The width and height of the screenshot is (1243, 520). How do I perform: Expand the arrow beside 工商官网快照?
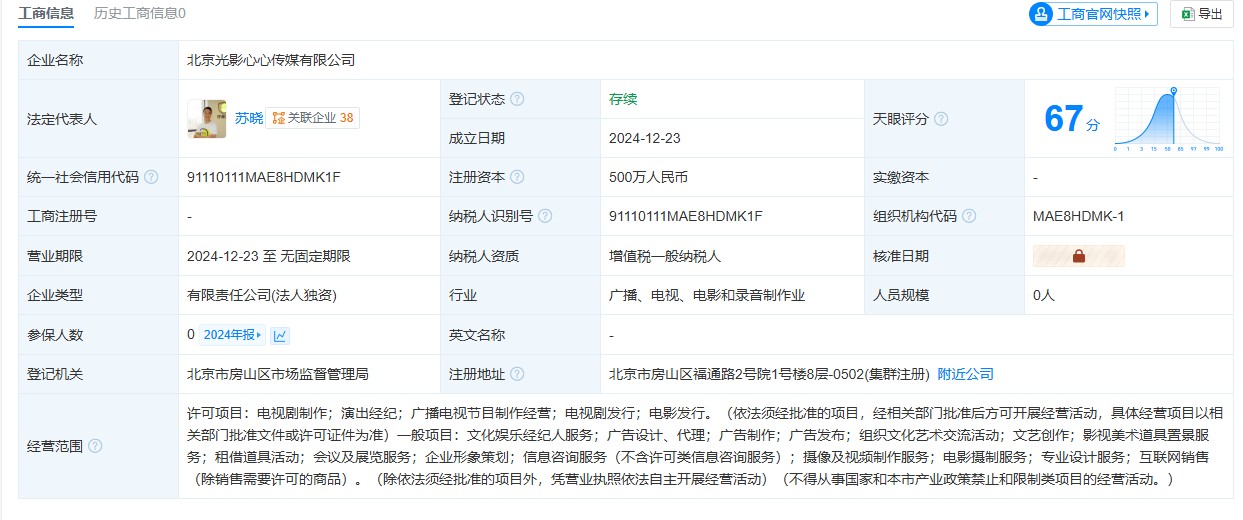click(x=1147, y=14)
